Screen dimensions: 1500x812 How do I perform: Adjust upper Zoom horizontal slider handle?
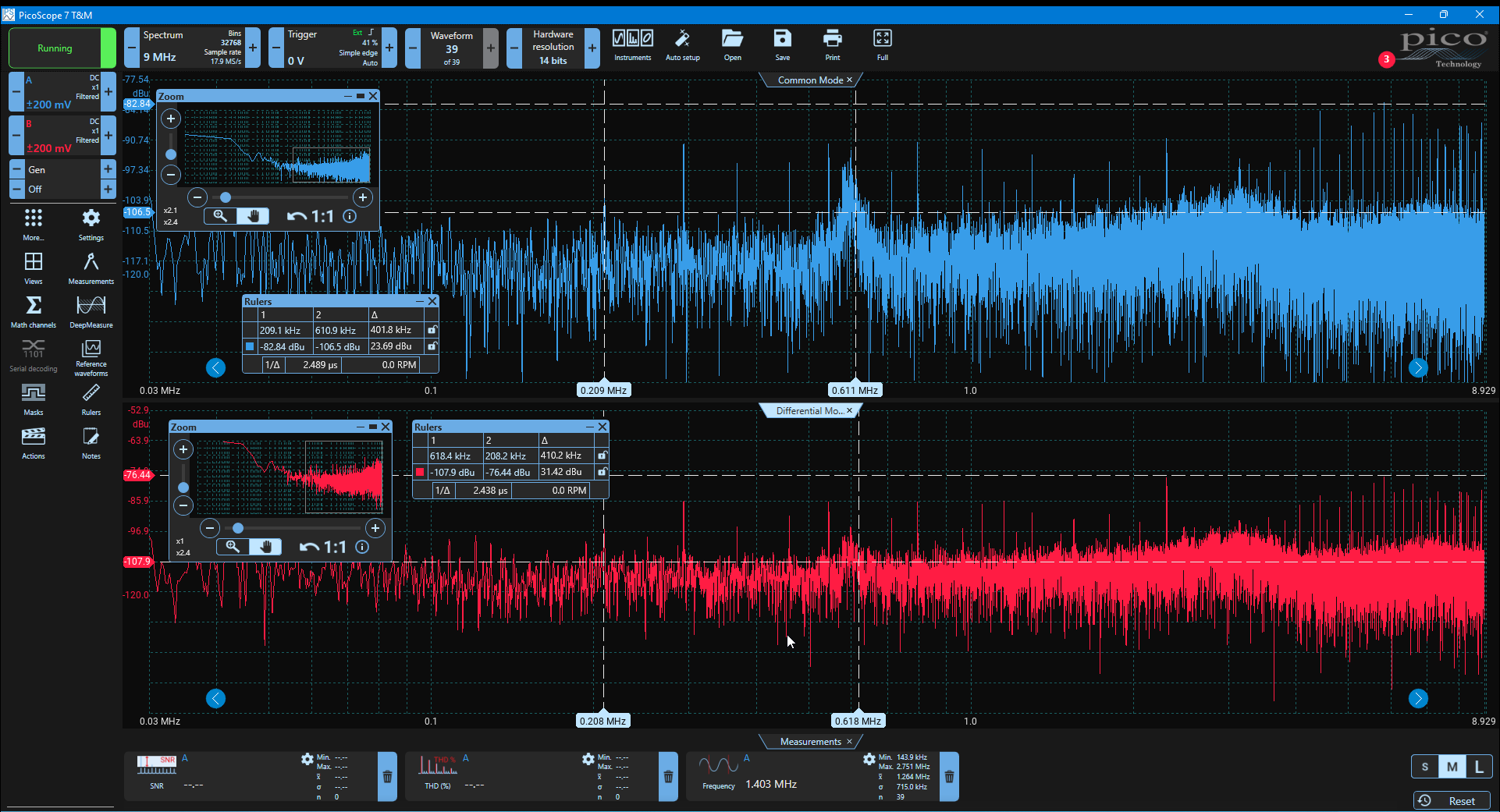coord(226,197)
